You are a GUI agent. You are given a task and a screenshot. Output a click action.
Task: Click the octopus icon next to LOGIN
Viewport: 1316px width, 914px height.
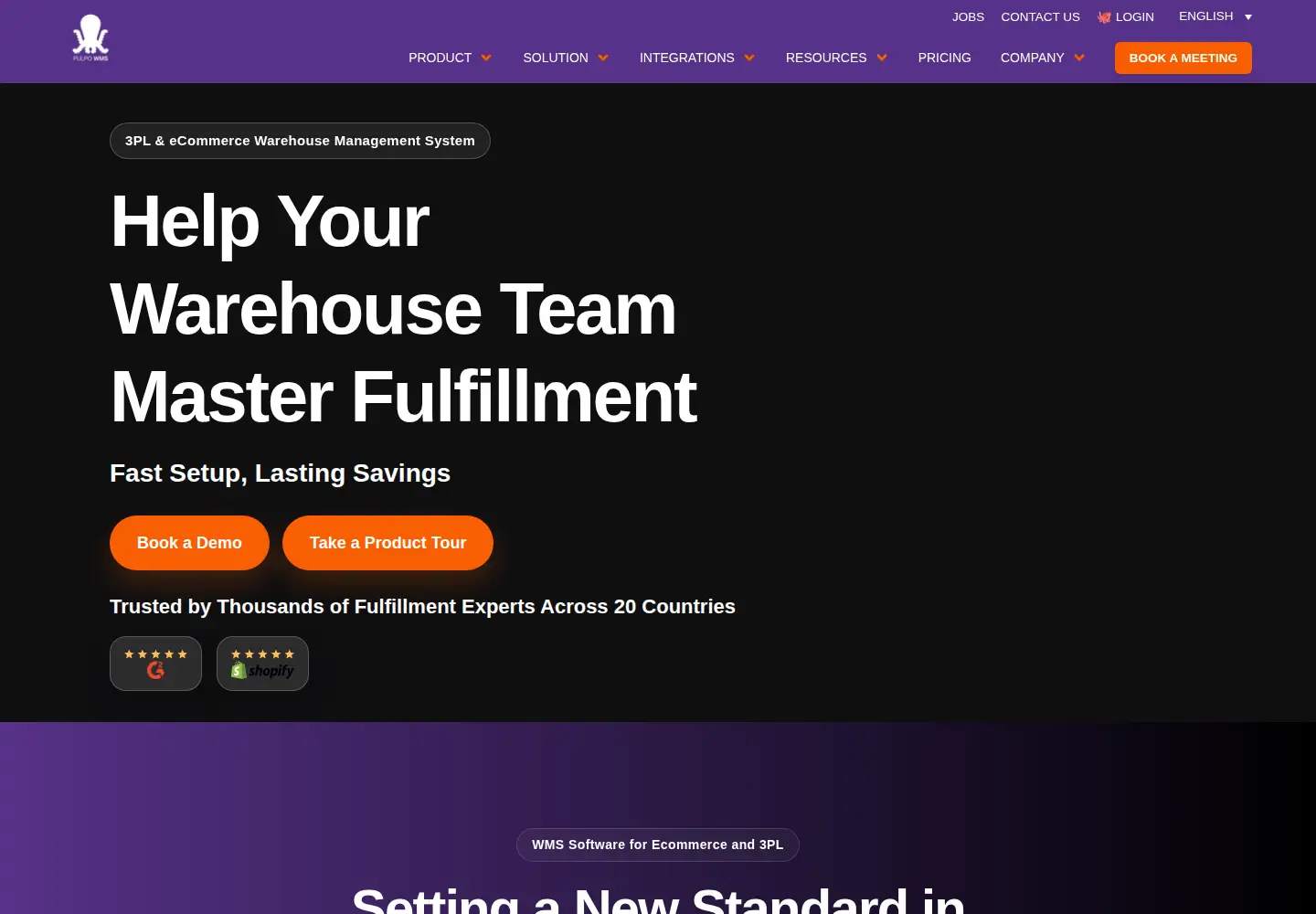[1104, 17]
